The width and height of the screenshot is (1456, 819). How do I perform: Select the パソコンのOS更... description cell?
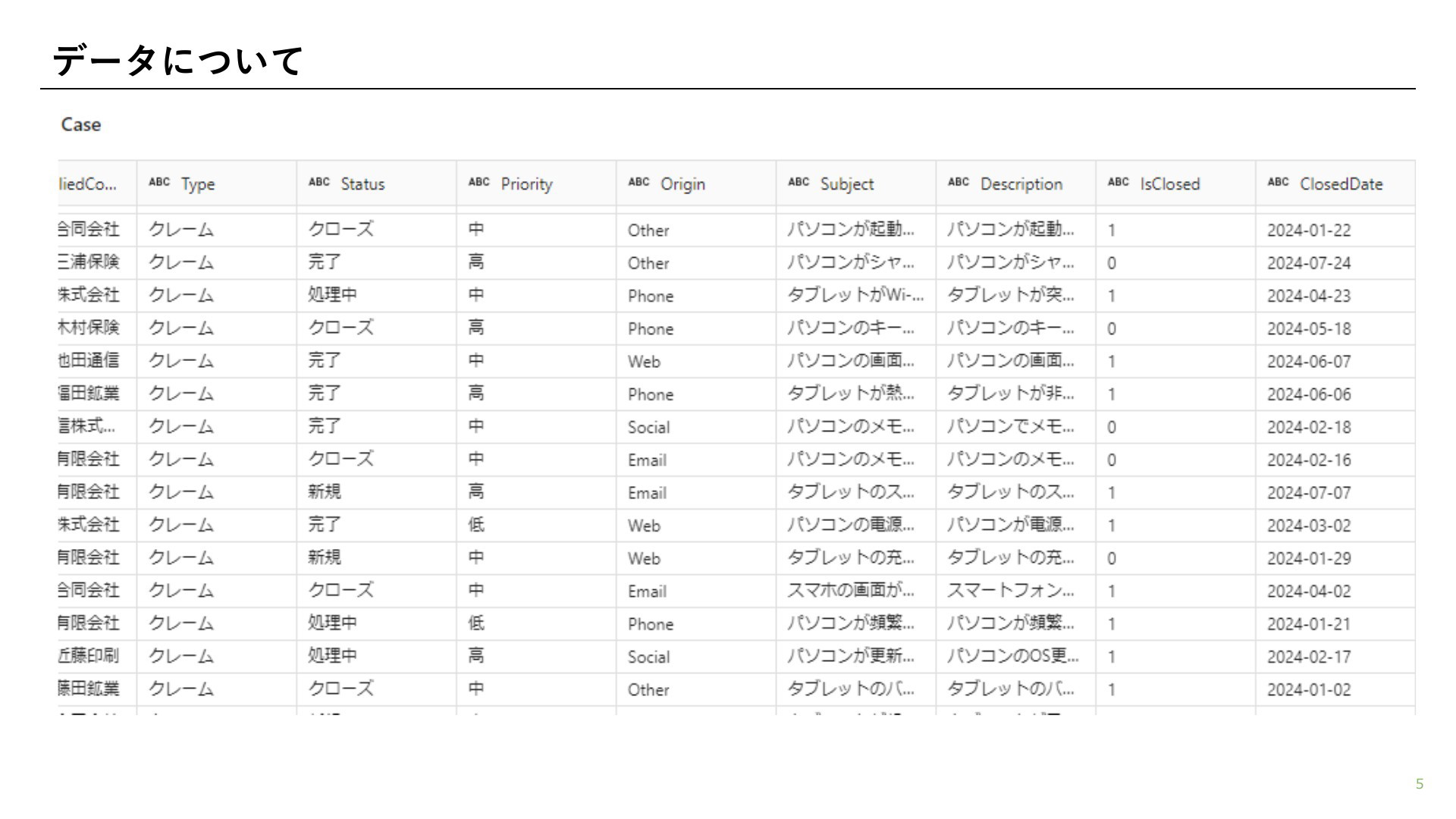[x=1012, y=657]
